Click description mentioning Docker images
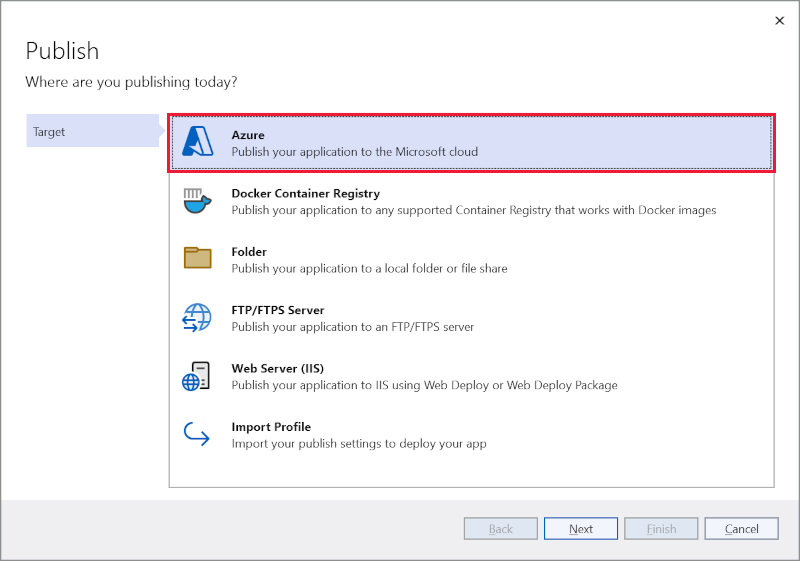The height and width of the screenshot is (561, 800). pos(473,210)
